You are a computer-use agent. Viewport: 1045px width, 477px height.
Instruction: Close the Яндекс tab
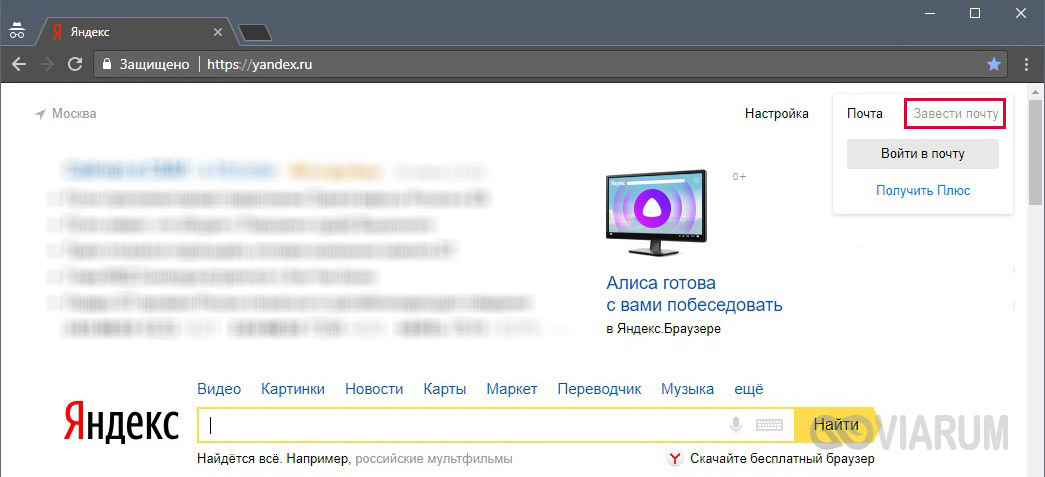[x=218, y=32]
